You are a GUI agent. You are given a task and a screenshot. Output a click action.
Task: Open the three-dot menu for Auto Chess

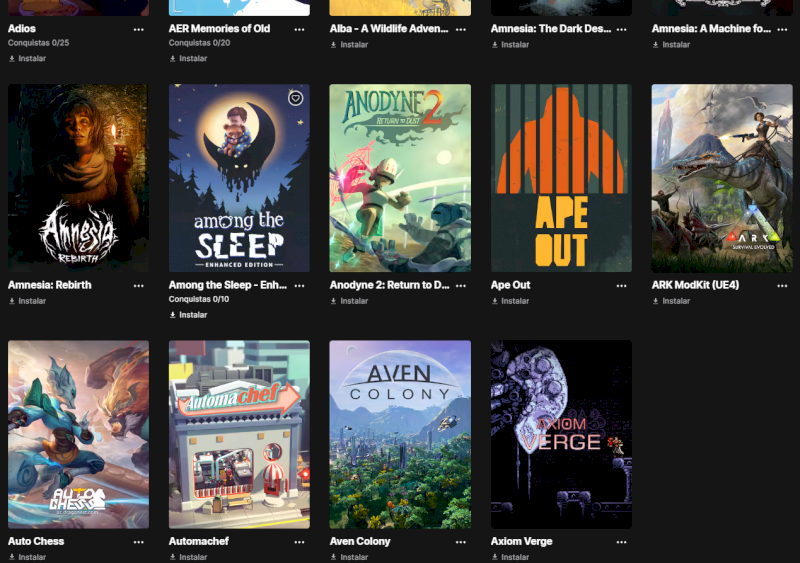pos(138,542)
